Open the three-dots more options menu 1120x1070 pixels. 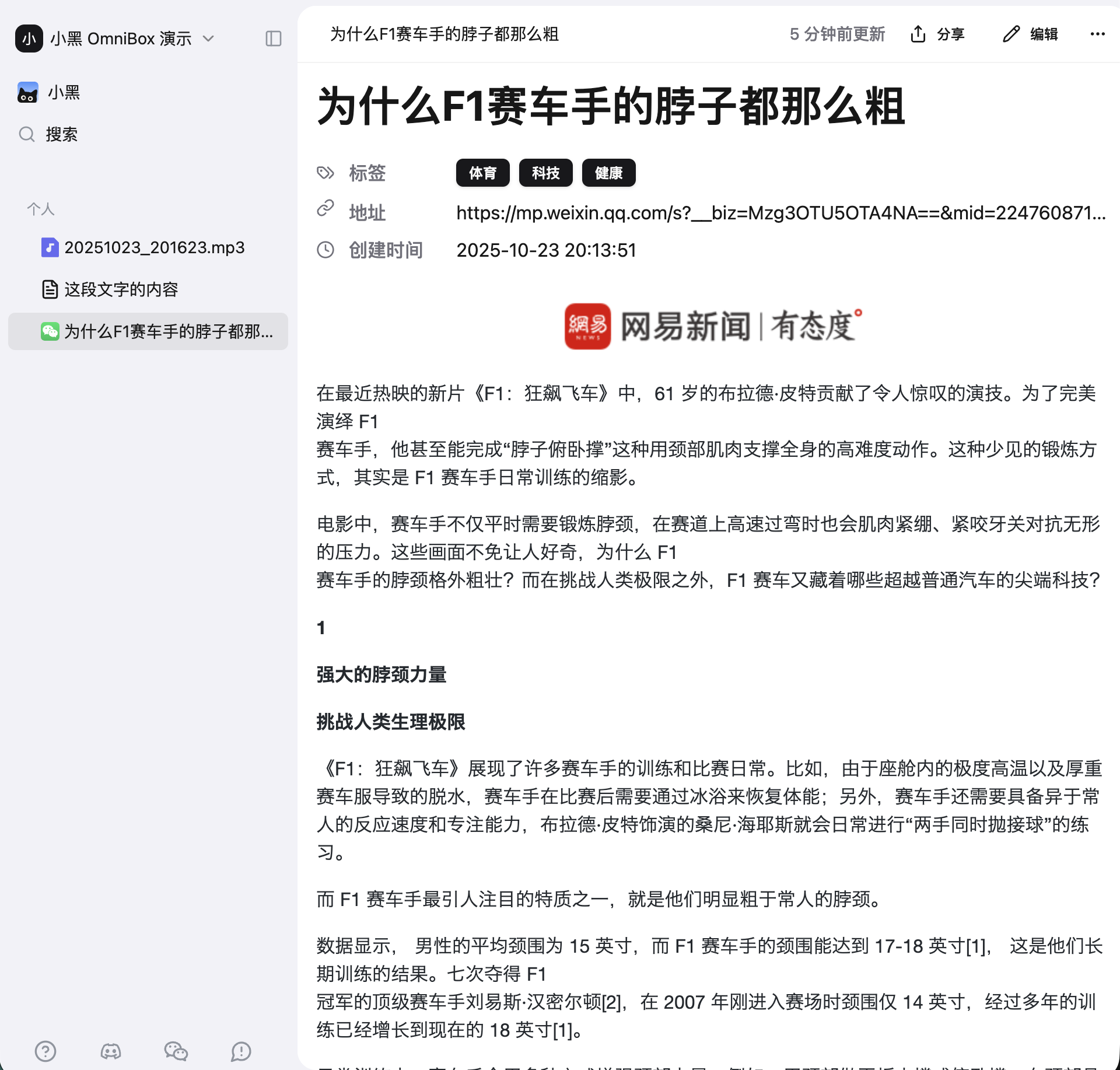point(1097,34)
